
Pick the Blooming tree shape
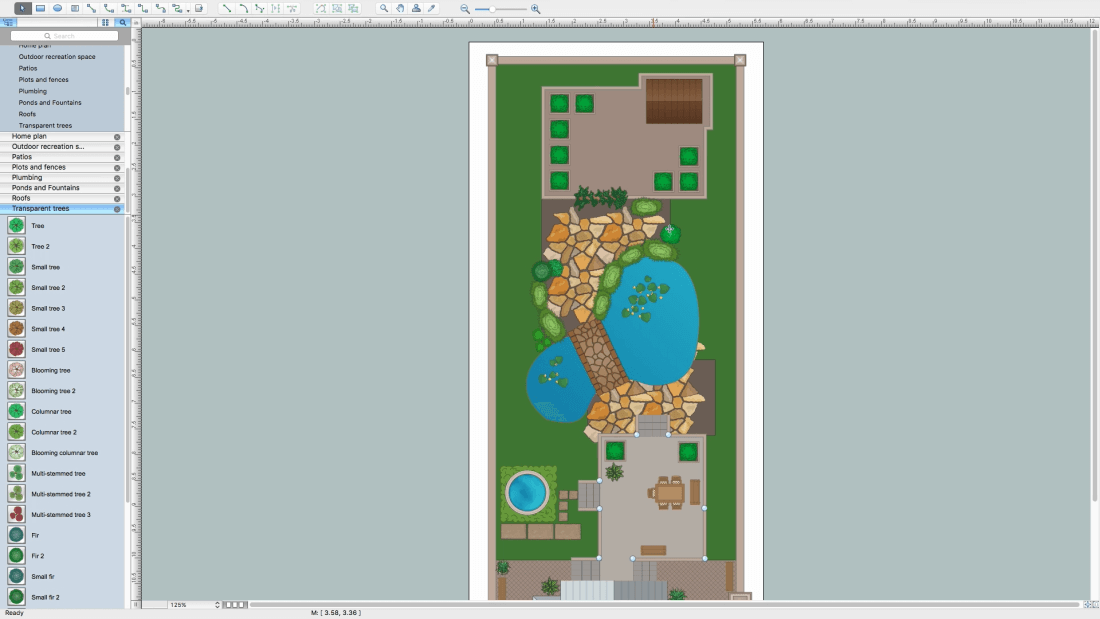click(51, 370)
